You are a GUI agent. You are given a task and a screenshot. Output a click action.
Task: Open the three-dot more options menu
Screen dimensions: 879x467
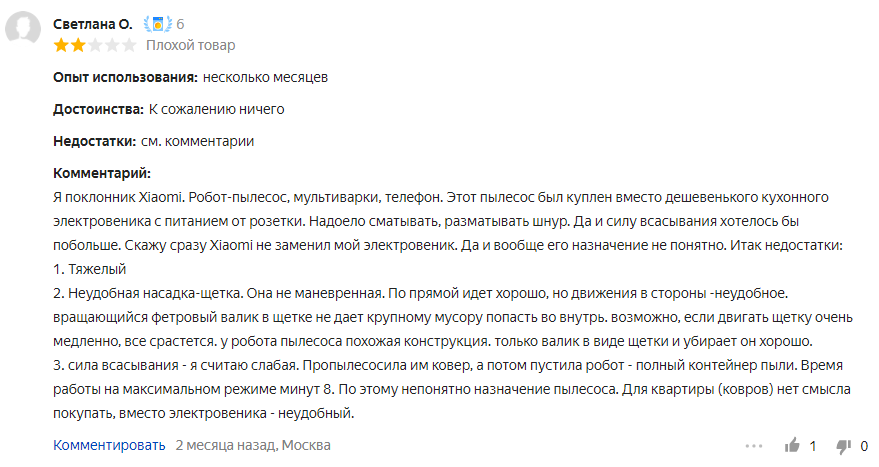pyautogui.click(x=753, y=446)
